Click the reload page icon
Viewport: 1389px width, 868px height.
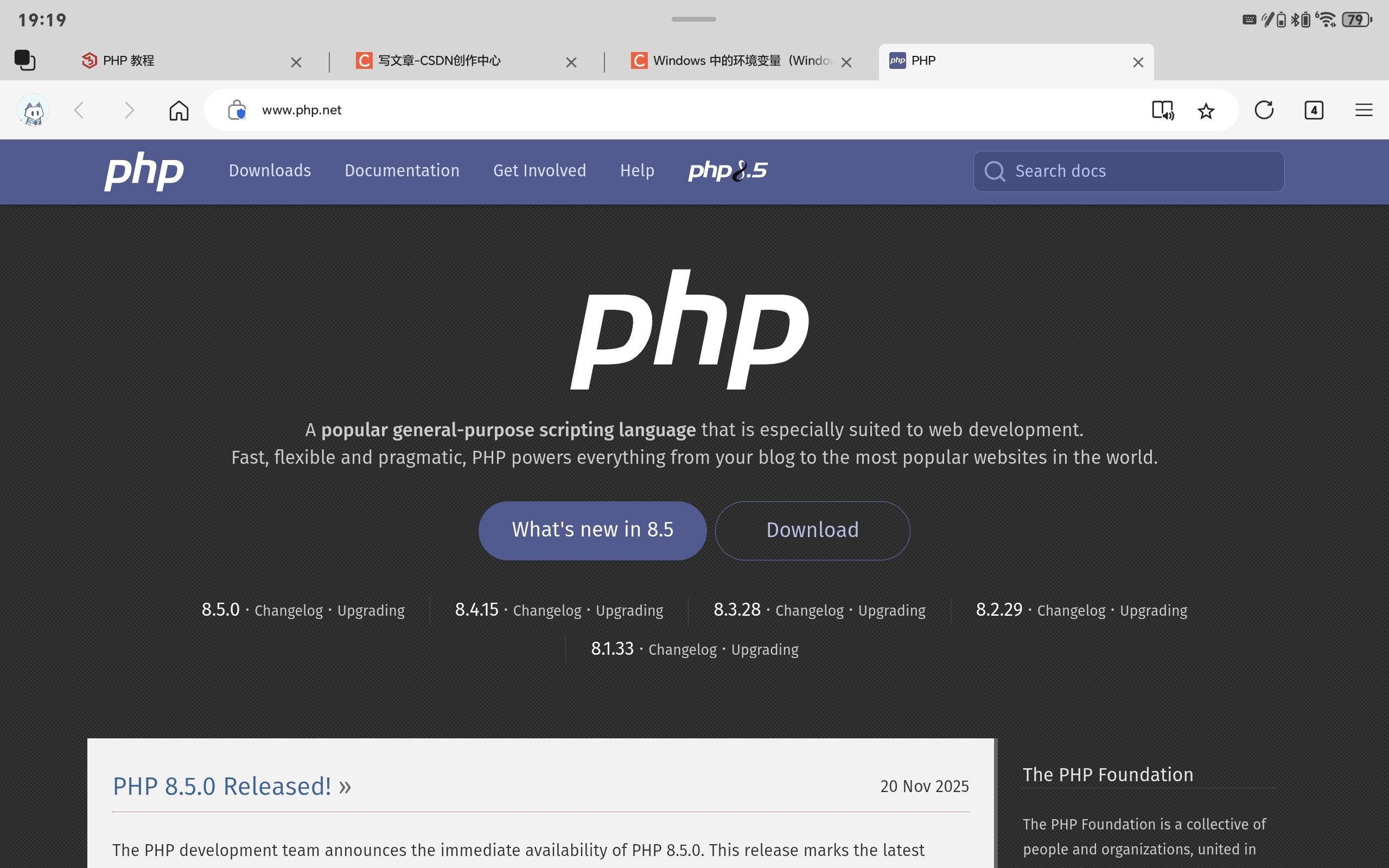[x=1264, y=110]
